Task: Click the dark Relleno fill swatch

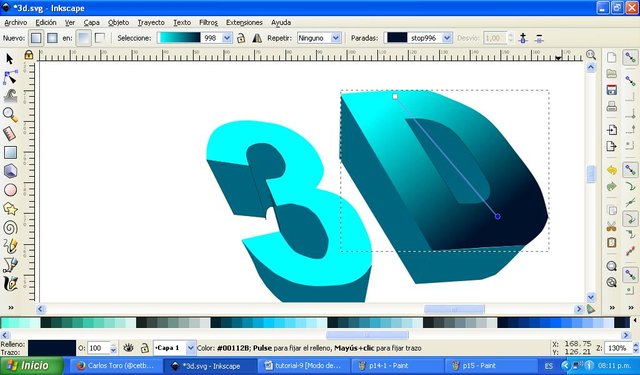Action: [x=52, y=348]
